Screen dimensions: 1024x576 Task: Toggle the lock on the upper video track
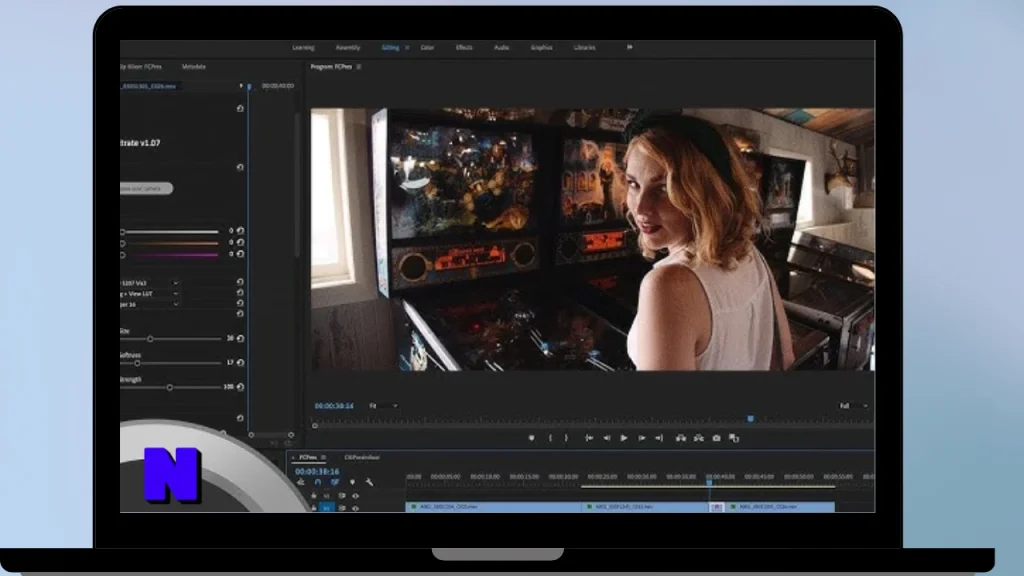point(313,496)
